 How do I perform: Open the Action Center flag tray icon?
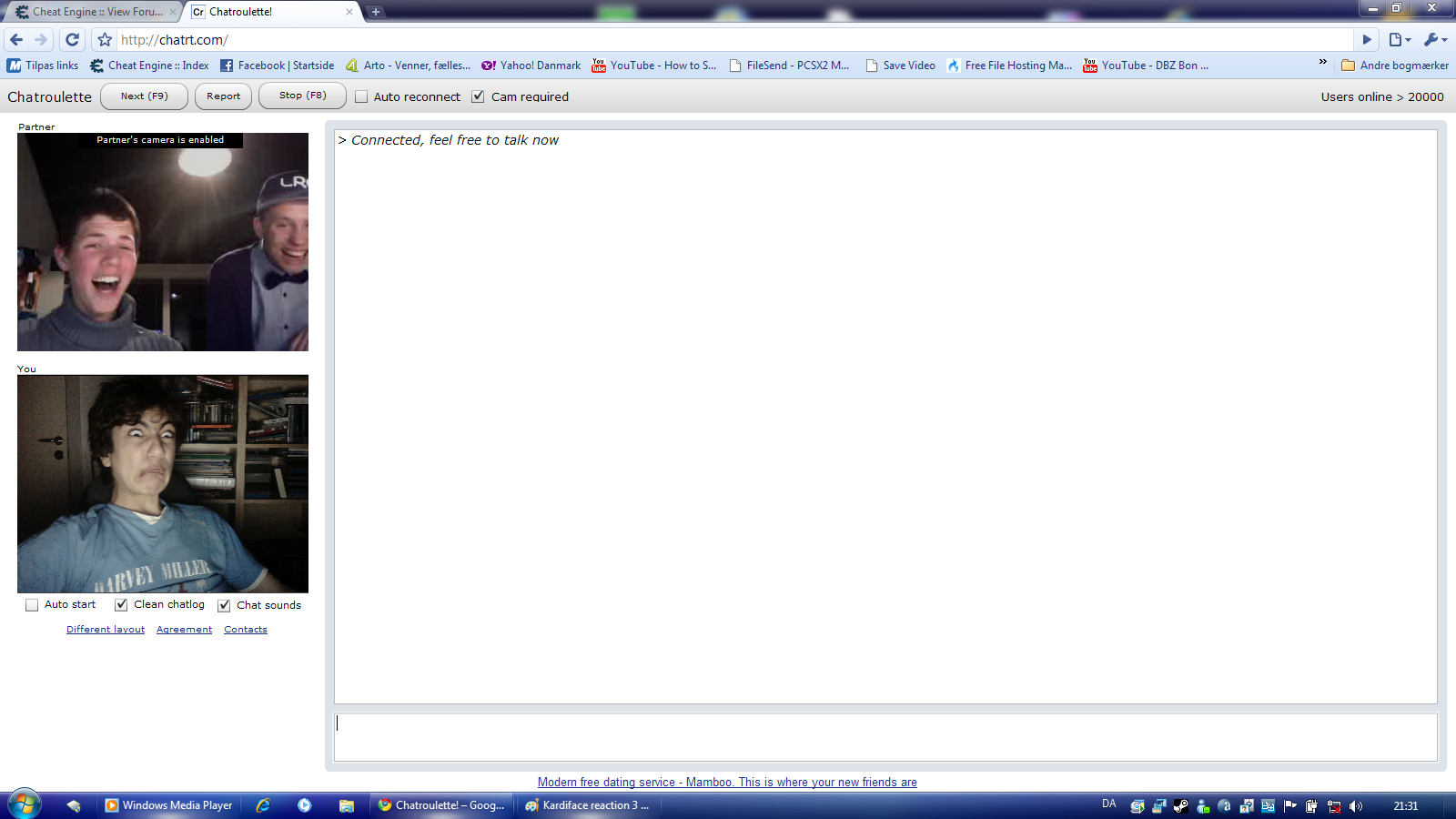[x=1290, y=805]
